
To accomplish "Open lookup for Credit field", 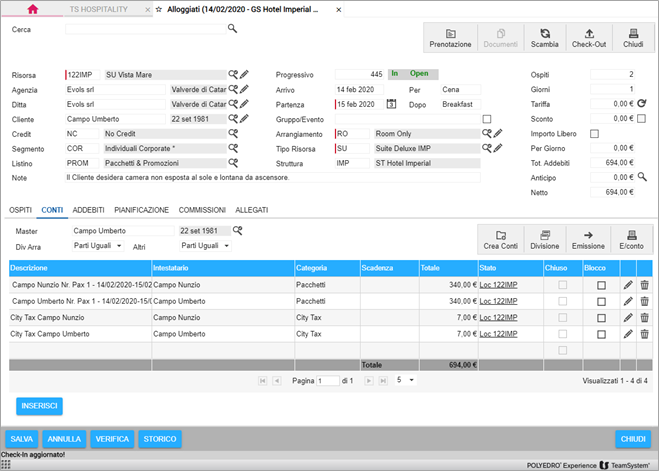I will 233,133.
